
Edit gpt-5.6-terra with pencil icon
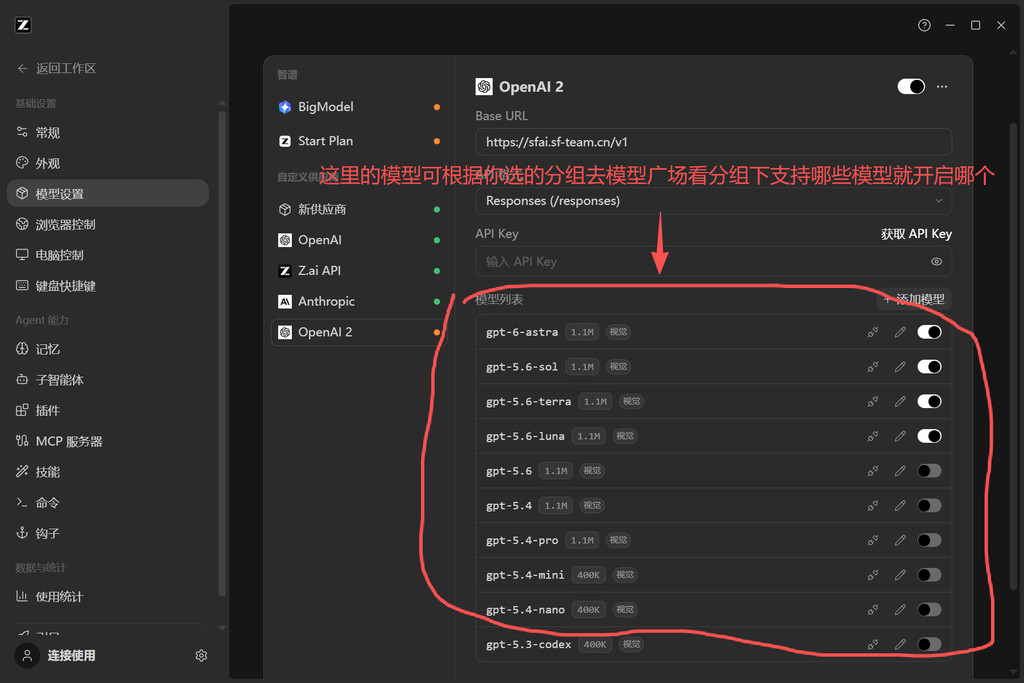coord(900,402)
